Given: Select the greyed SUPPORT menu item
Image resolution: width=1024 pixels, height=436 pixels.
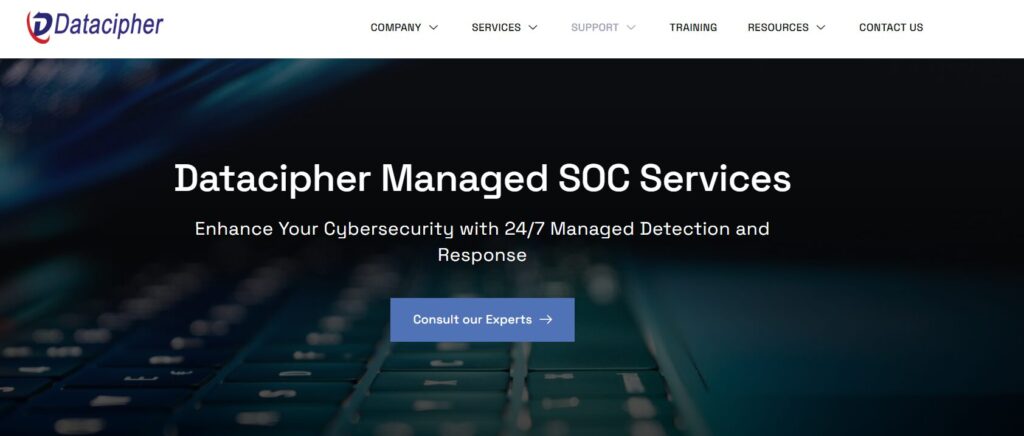Looking at the screenshot, I should point(595,27).
